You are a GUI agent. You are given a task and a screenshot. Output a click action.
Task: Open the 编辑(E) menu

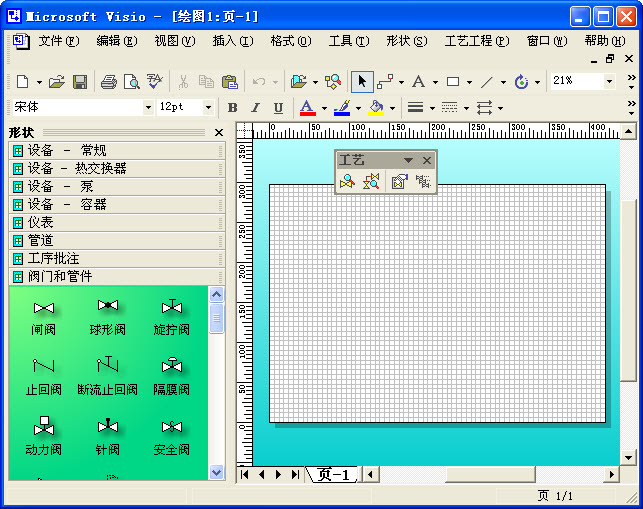[x=117, y=41]
